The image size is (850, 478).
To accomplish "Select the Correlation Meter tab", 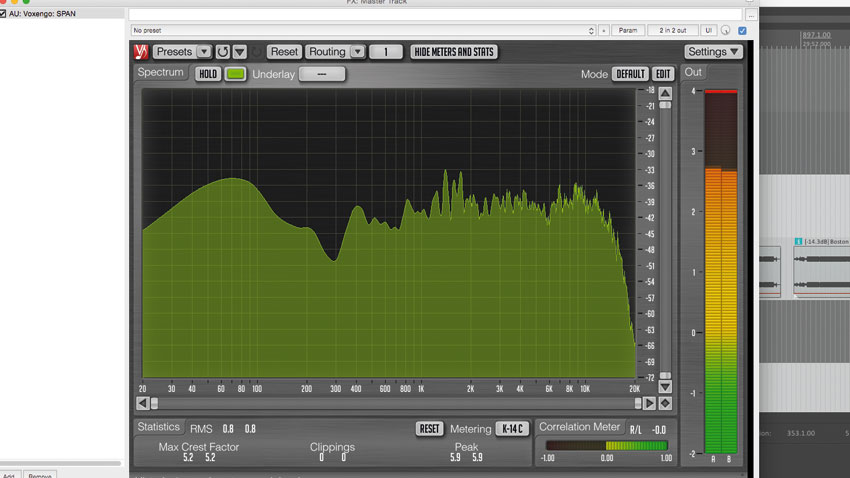I will [579, 427].
